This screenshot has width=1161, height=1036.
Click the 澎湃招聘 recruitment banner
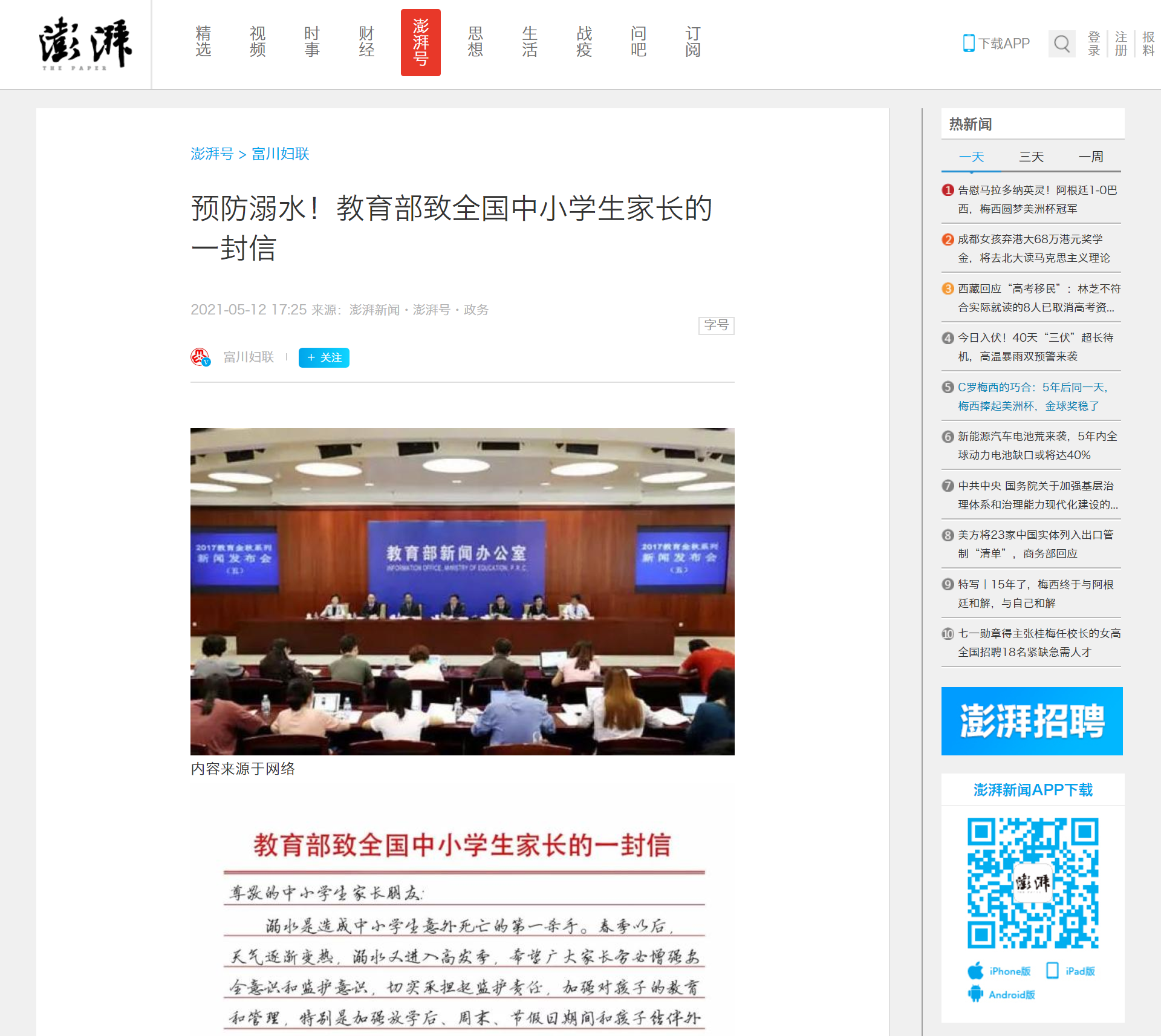click(1032, 721)
